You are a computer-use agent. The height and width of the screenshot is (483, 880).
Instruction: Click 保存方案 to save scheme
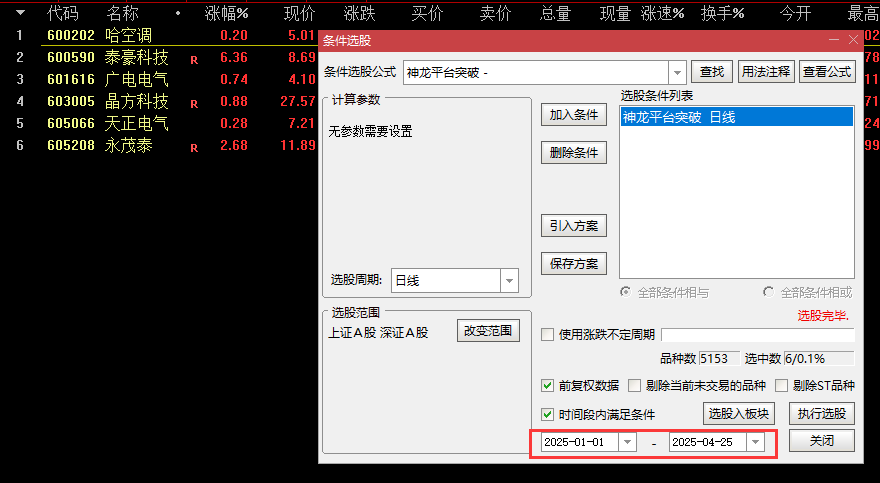tap(574, 264)
